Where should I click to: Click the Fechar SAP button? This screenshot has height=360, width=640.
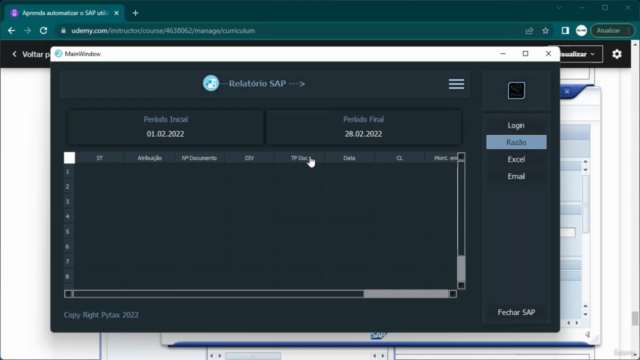pos(516,312)
